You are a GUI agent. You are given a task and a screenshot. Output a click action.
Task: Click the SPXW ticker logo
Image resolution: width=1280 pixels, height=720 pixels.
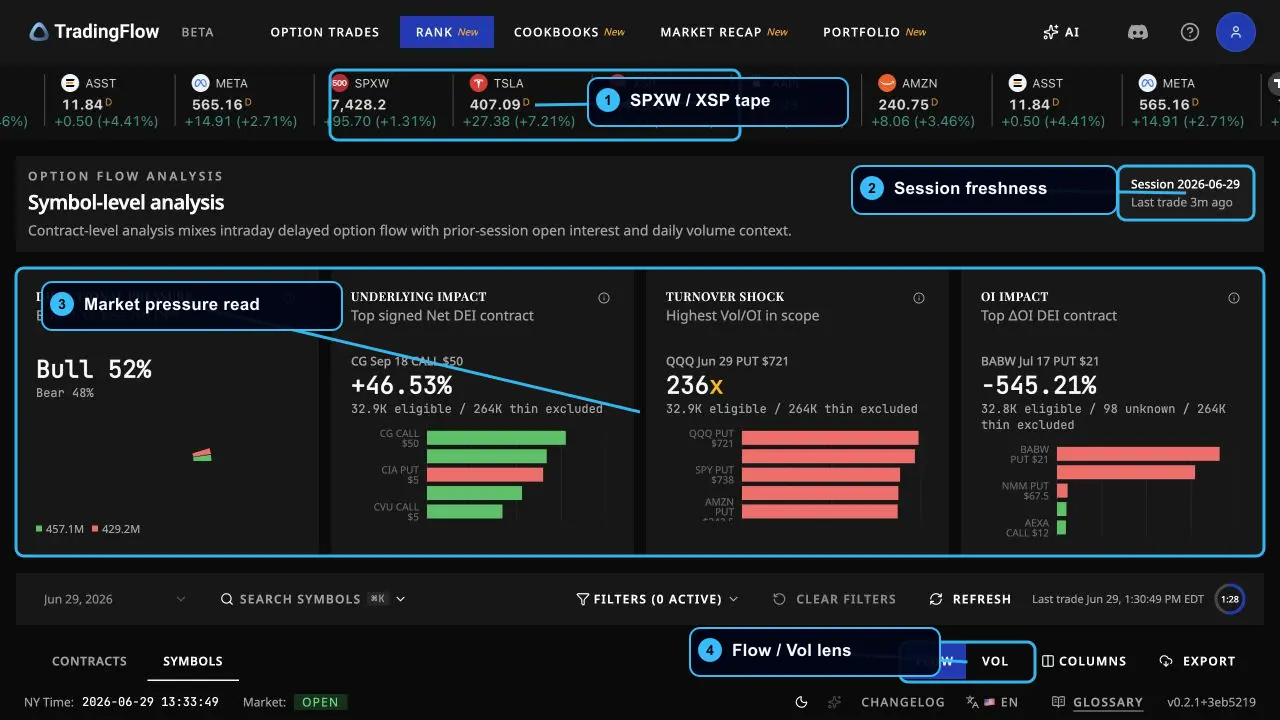coord(339,83)
